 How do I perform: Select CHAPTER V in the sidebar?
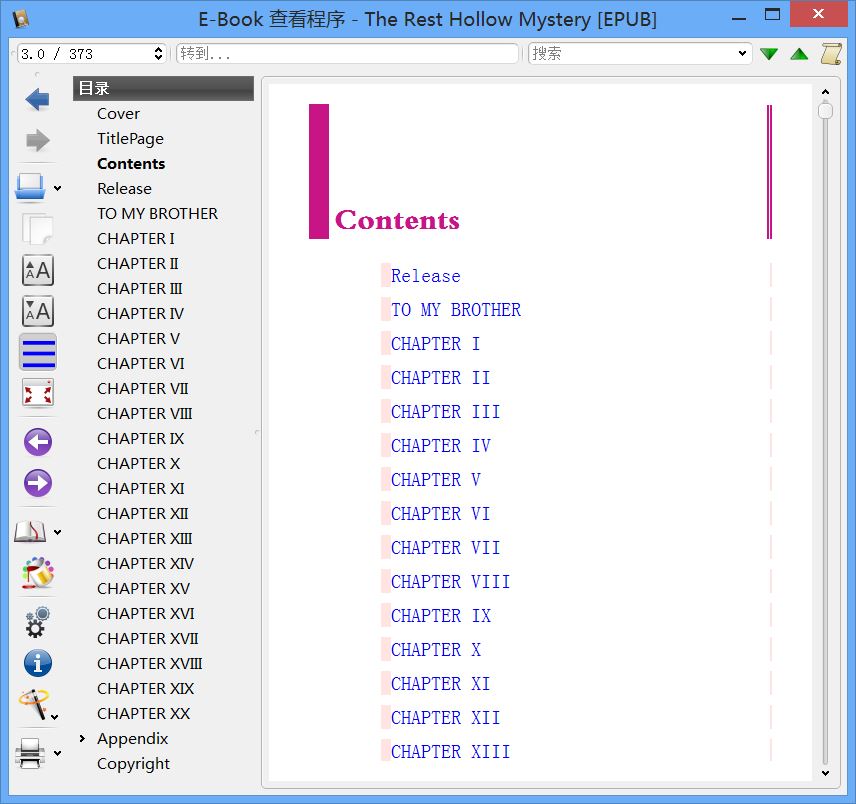click(139, 338)
